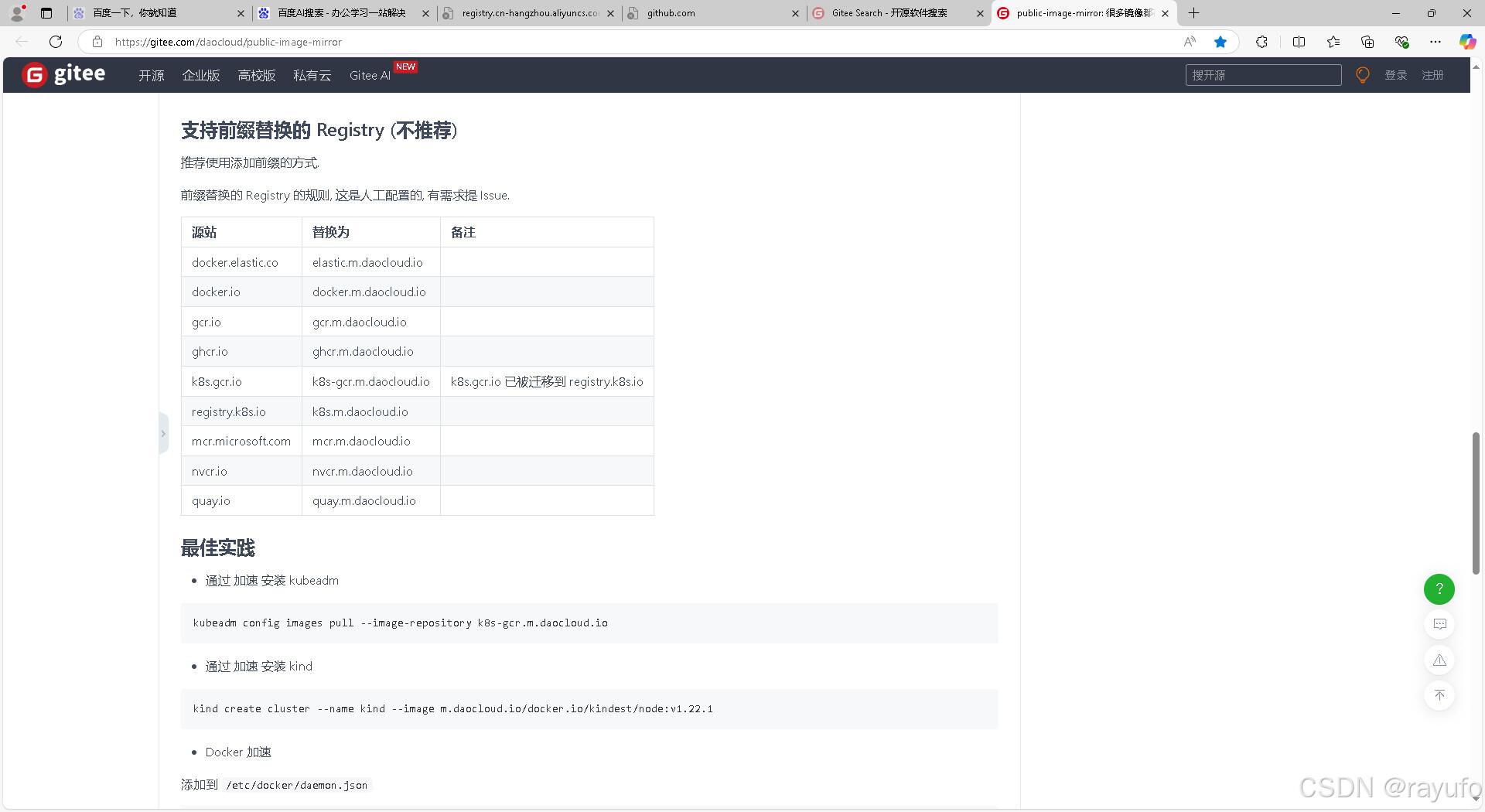The width and height of the screenshot is (1485, 812).
Task: Select quay.m.daocloud.io table cell
Action: (x=370, y=500)
